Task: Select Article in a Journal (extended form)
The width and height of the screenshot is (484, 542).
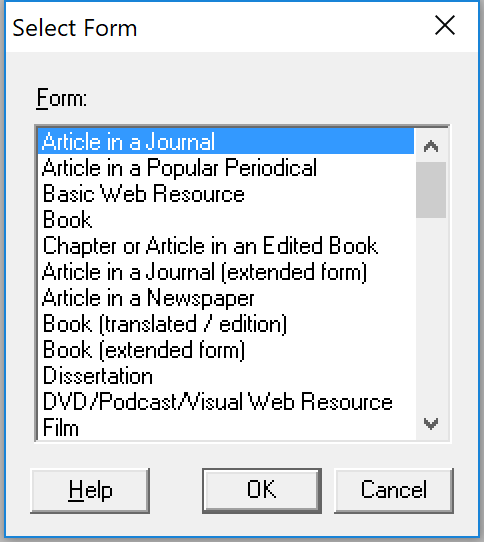Action: [225, 272]
